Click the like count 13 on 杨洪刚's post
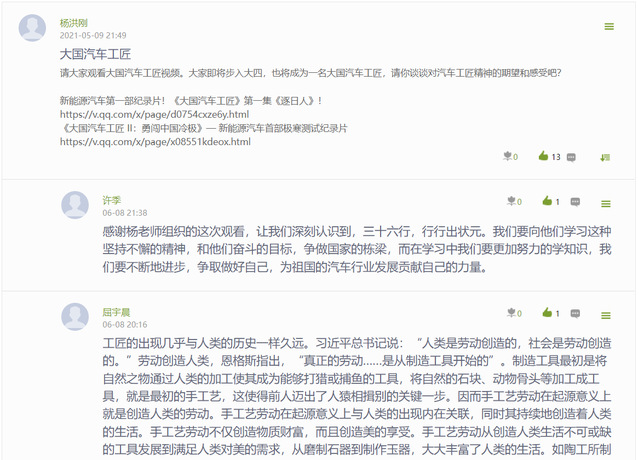 tap(556, 157)
